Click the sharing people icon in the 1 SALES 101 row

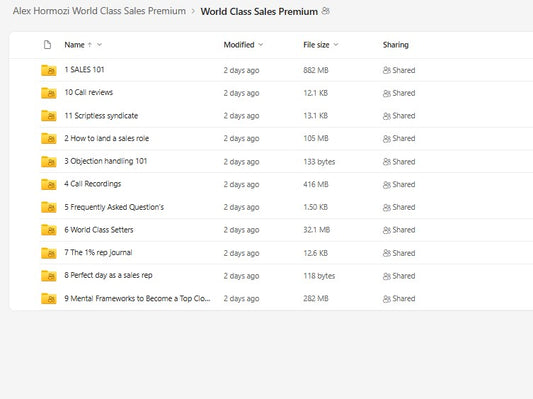pyautogui.click(x=386, y=70)
